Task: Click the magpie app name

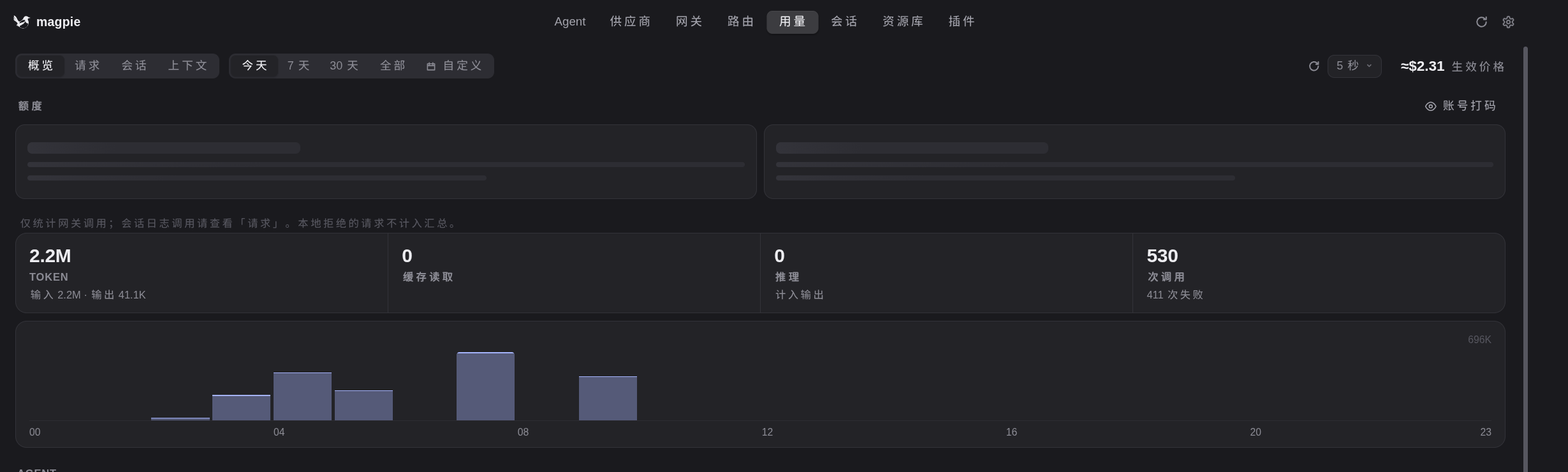Action: [58, 22]
